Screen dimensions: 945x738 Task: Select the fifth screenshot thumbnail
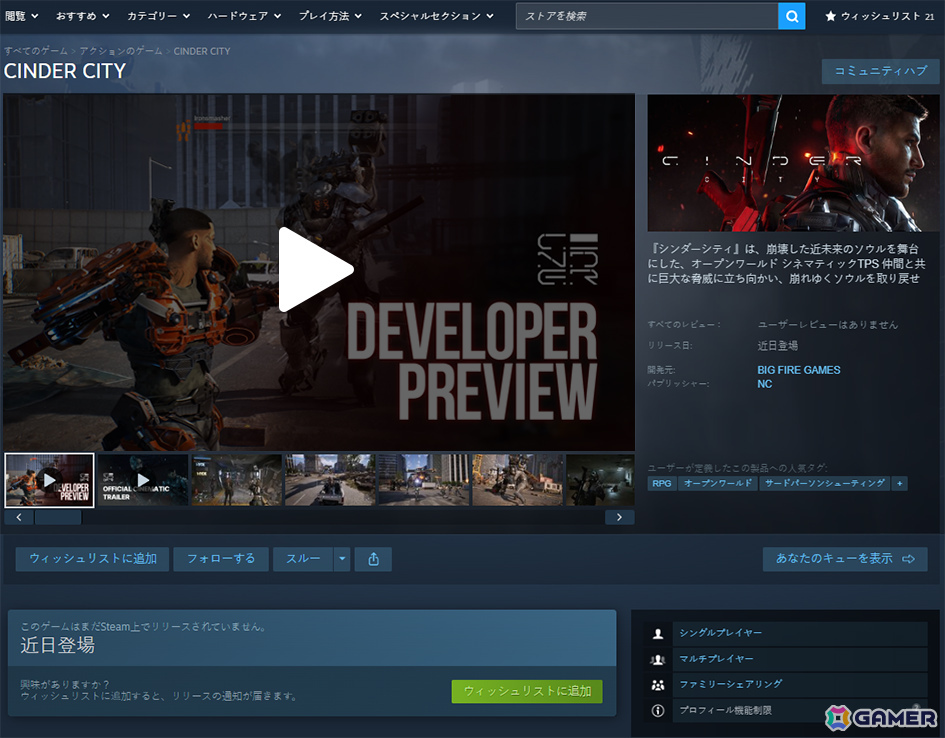(x=423, y=480)
